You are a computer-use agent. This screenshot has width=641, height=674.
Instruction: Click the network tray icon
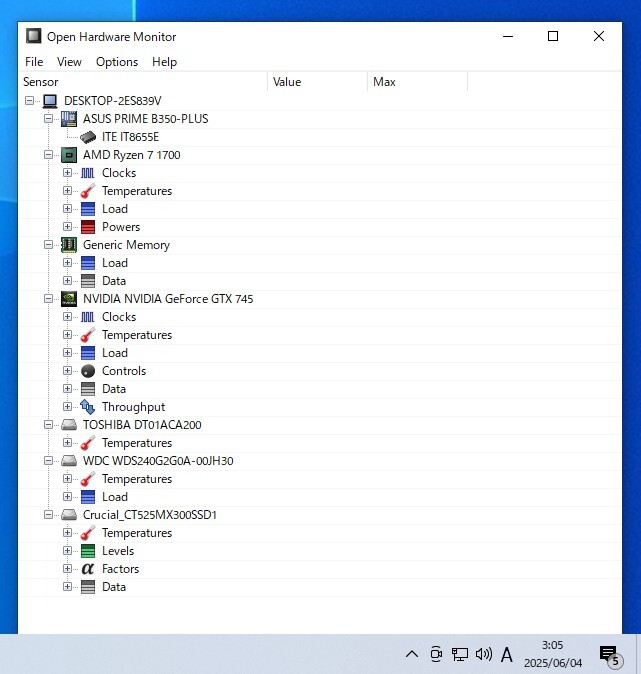pos(460,655)
